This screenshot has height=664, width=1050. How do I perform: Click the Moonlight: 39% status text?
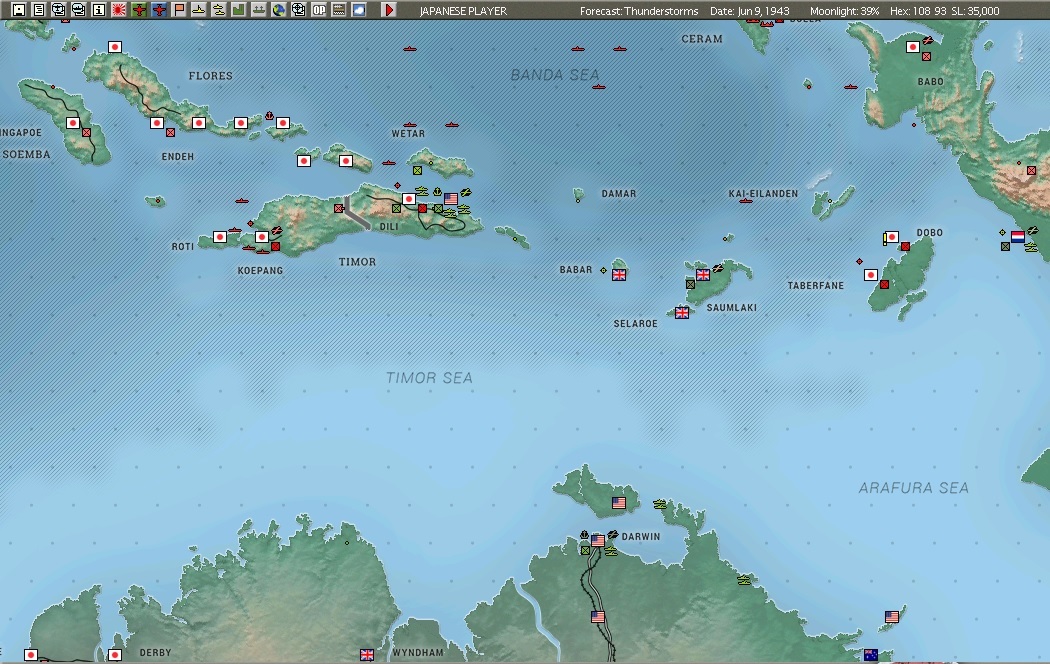pyautogui.click(x=844, y=11)
